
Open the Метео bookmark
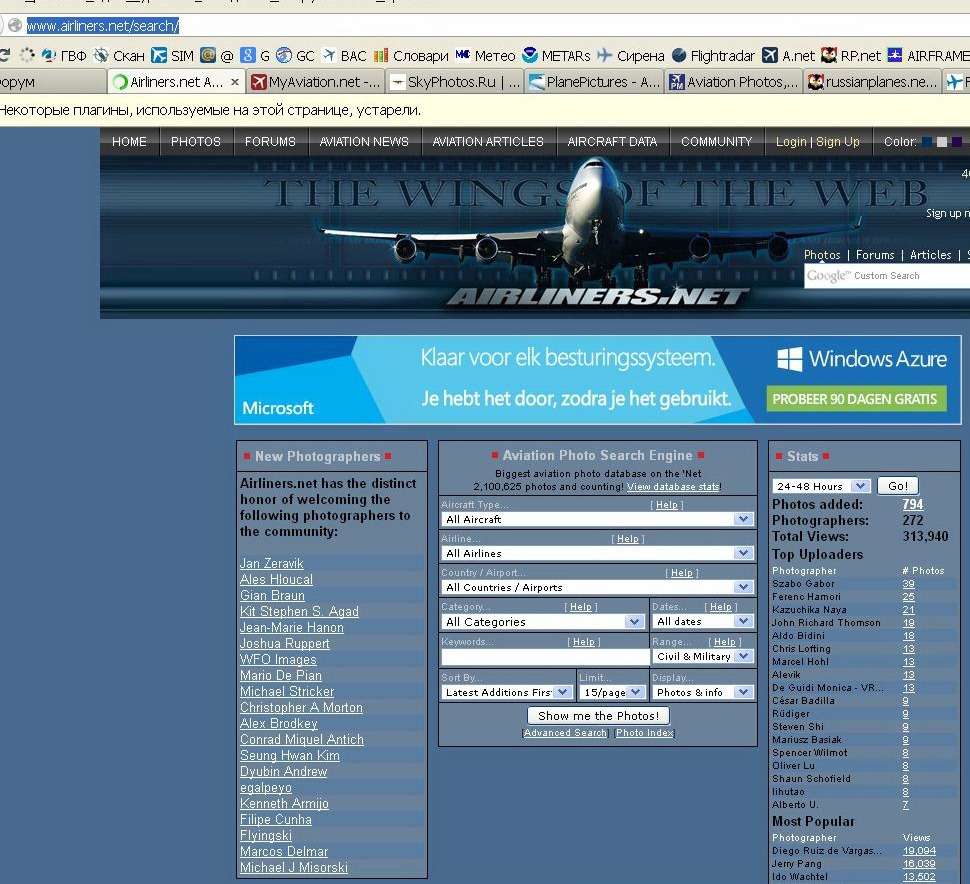485,56
